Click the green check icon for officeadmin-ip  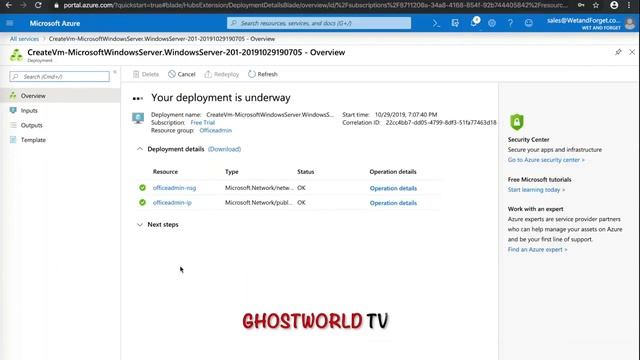[x=142, y=202]
